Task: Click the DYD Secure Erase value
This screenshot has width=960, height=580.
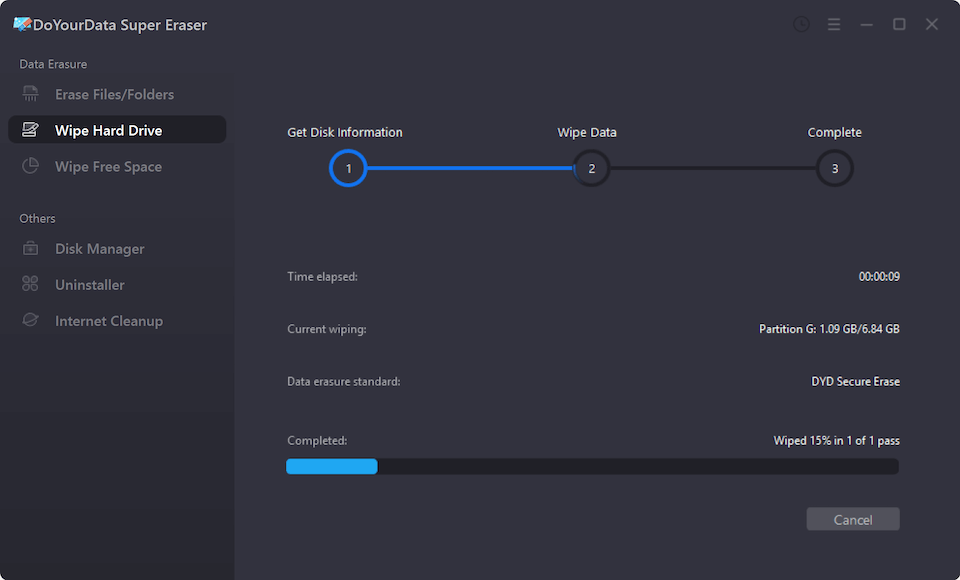Action: click(x=855, y=381)
